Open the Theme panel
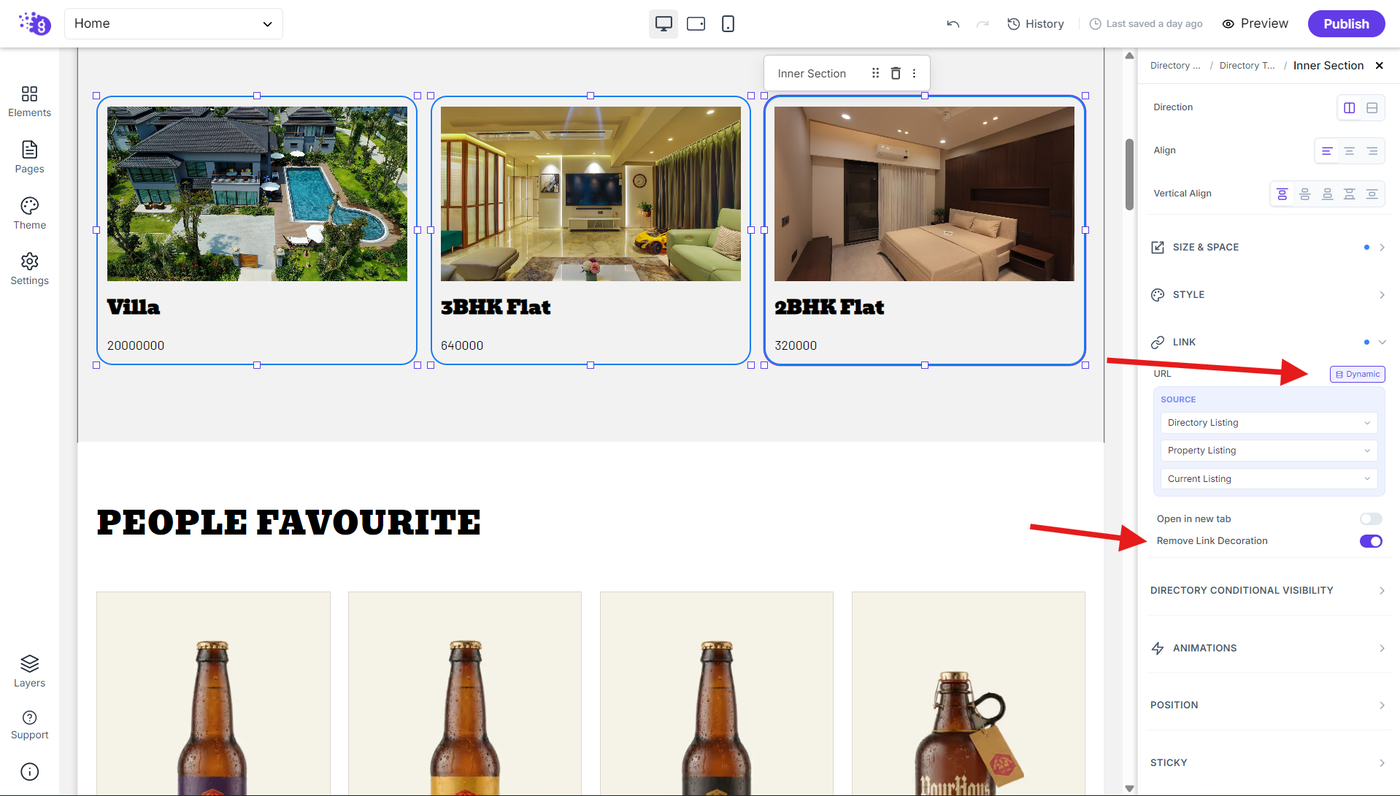Image resolution: width=1400 pixels, height=796 pixels. click(29, 214)
